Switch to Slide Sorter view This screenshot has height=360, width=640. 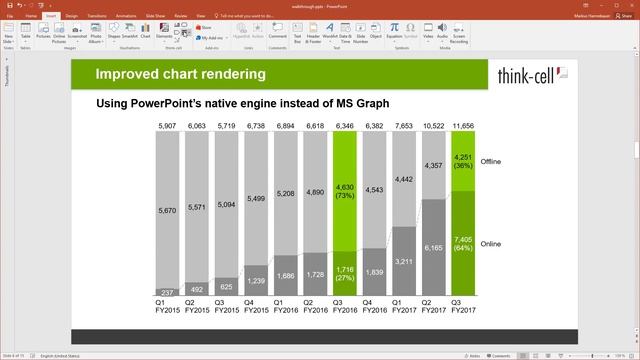pyautogui.click(x=536, y=356)
